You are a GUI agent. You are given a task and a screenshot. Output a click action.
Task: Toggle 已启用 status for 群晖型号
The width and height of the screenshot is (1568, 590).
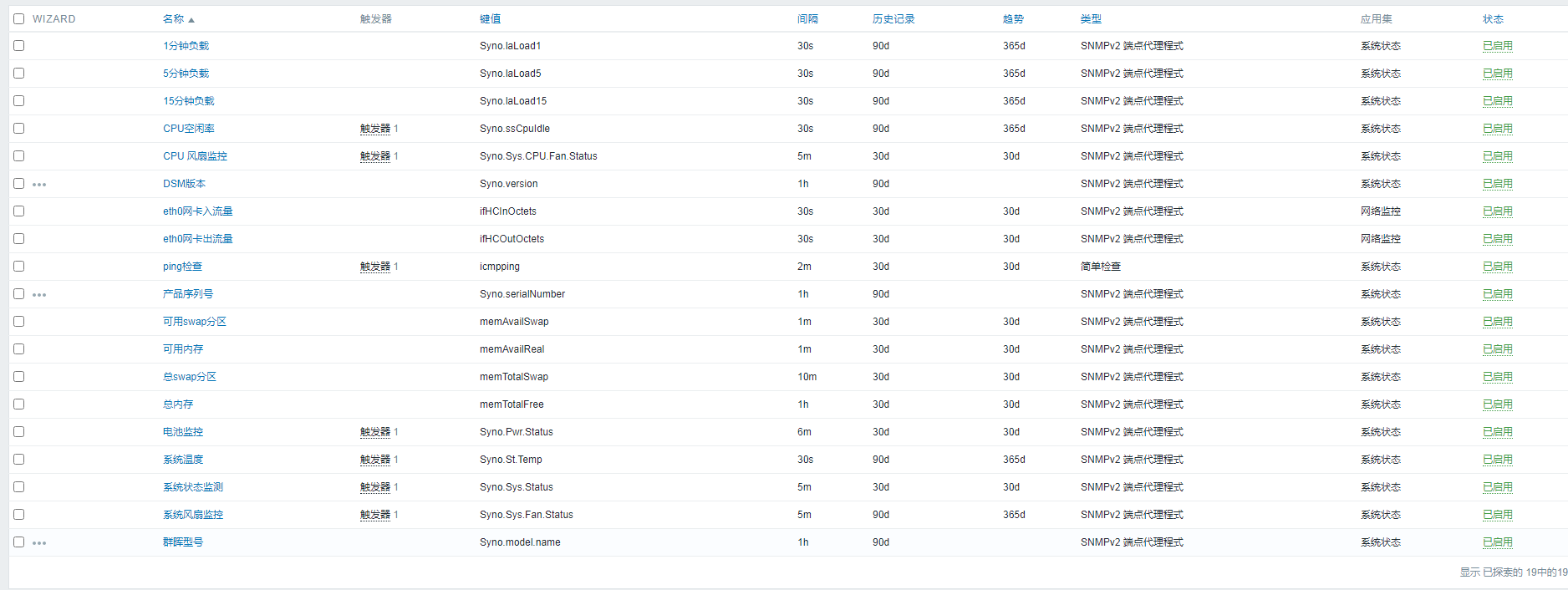click(1497, 542)
